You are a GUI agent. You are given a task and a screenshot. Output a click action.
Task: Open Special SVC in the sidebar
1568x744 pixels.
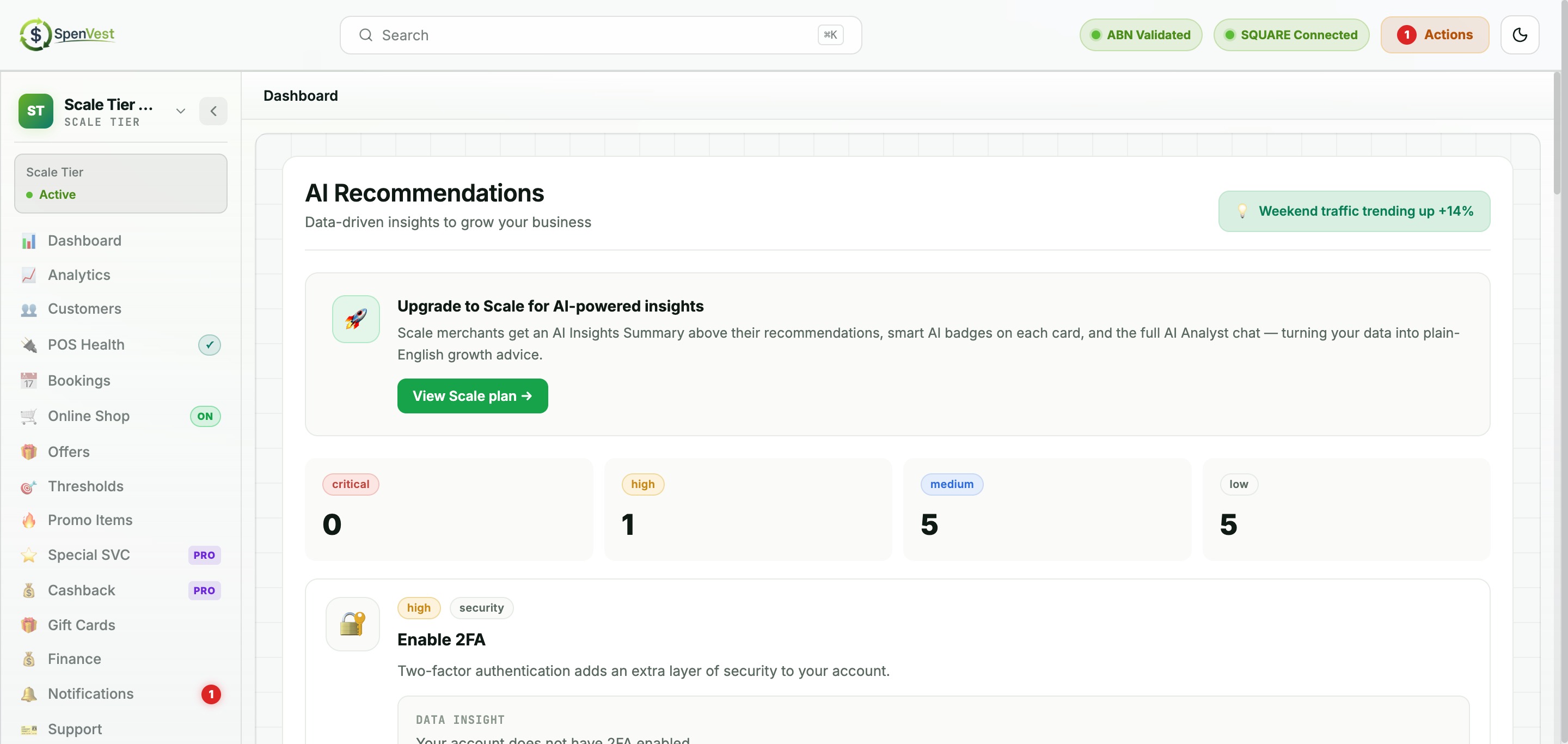120,555
